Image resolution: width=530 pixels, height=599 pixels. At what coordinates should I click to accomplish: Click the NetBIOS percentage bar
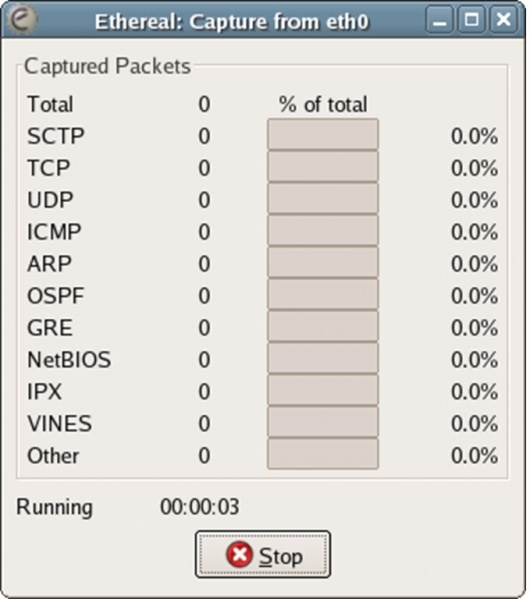tap(323, 358)
